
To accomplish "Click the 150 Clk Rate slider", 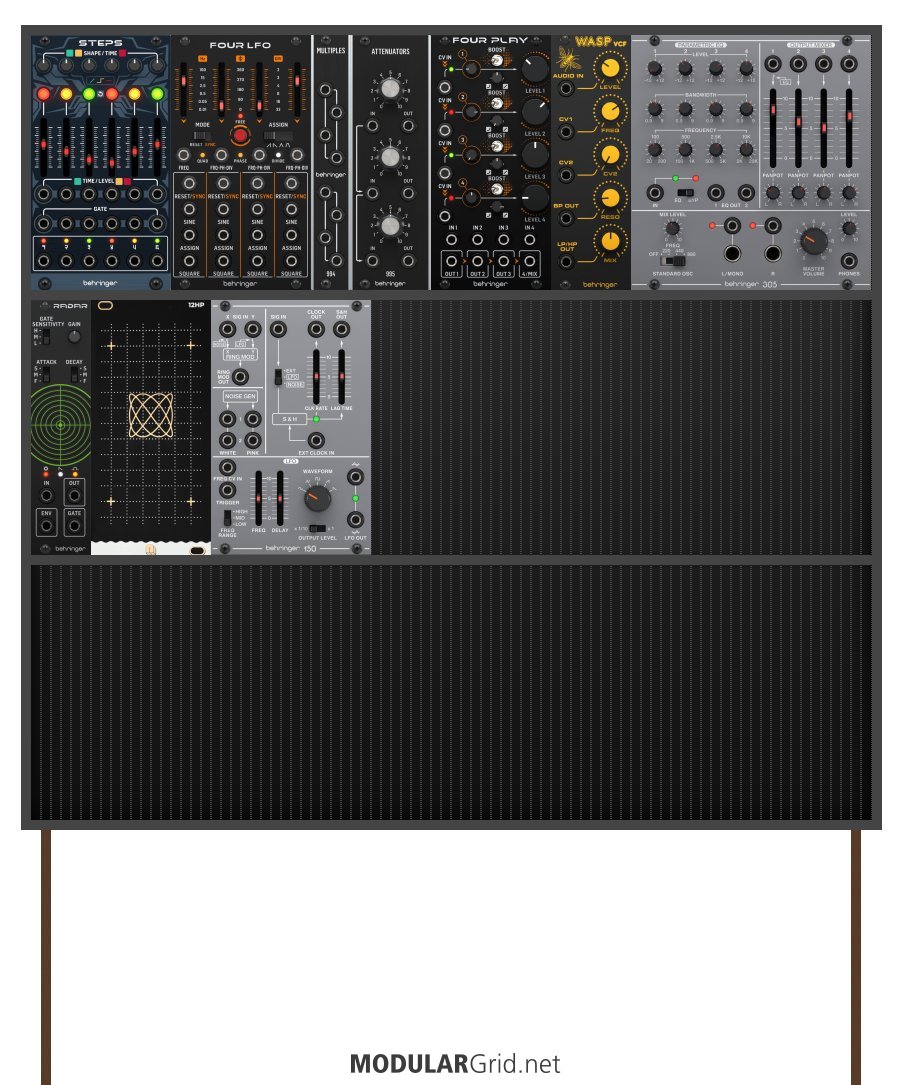I will [316, 377].
